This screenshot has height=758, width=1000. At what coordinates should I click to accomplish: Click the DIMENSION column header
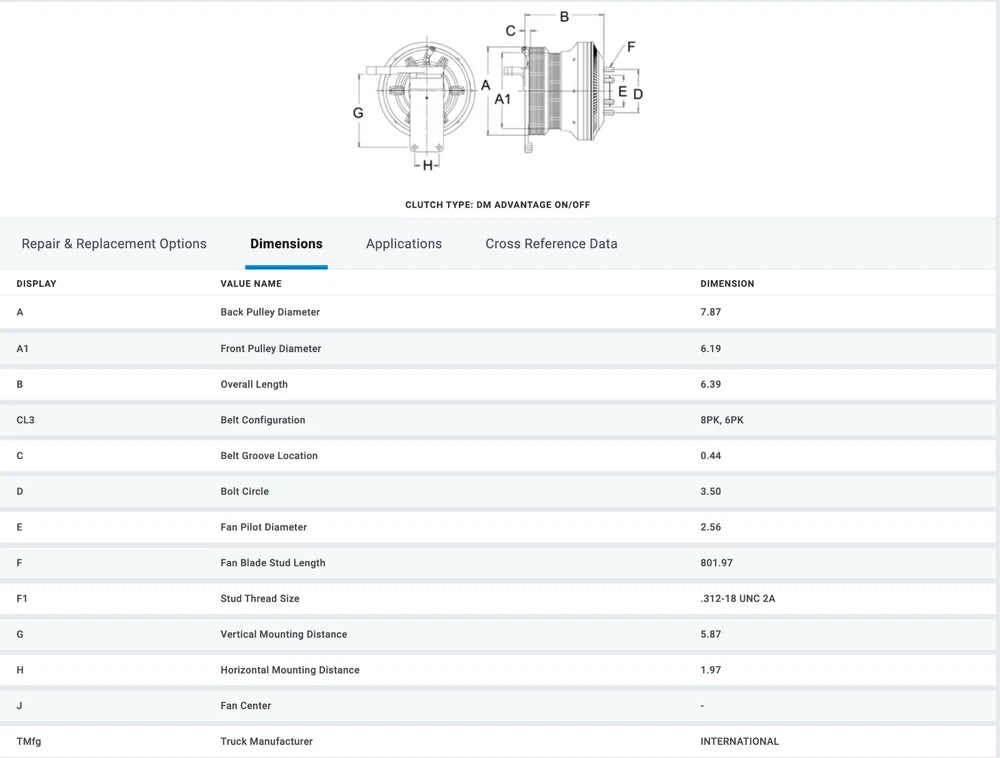[x=727, y=284]
